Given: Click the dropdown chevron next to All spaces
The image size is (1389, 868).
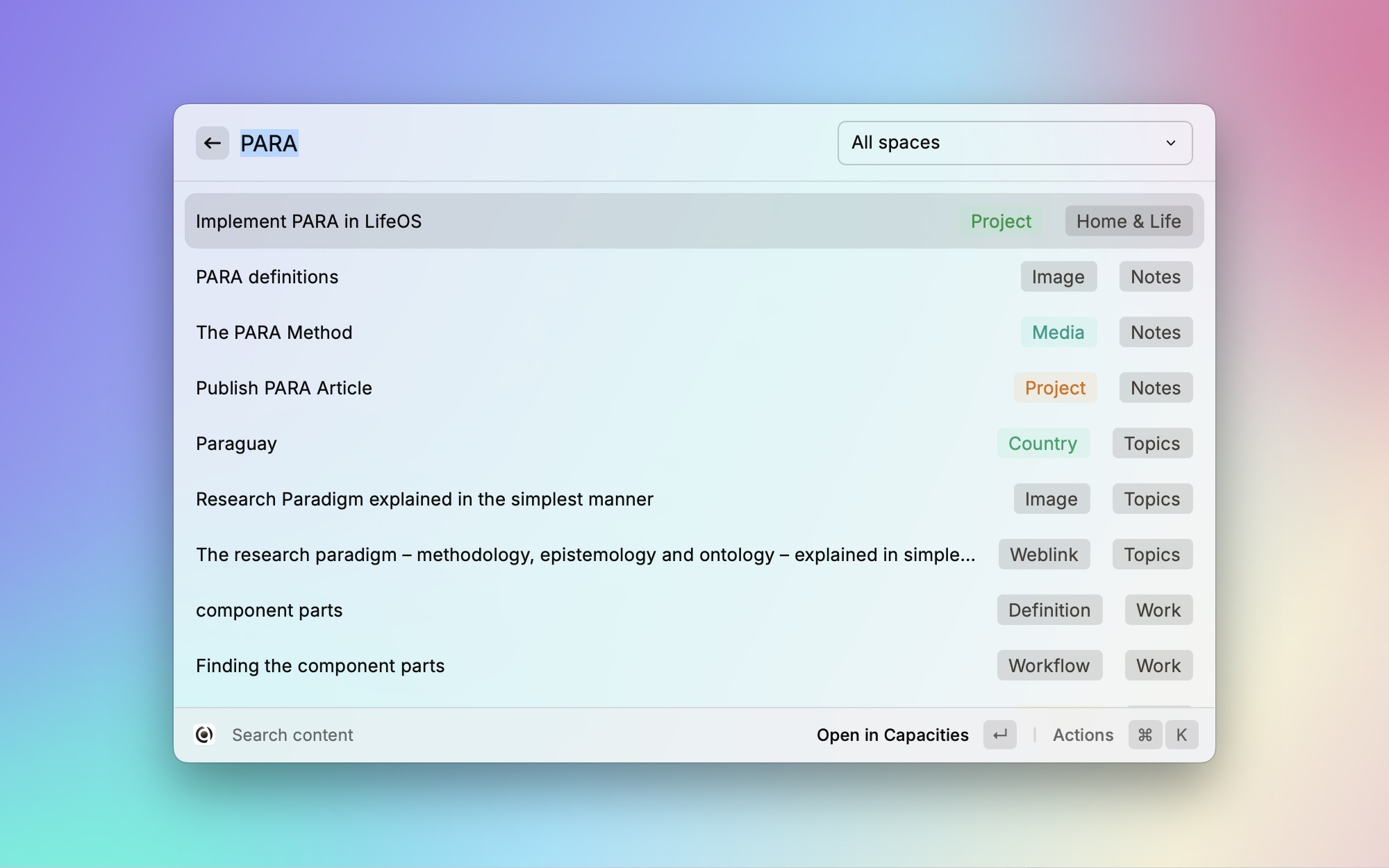Looking at the screenshot, I should point(1171,143).
